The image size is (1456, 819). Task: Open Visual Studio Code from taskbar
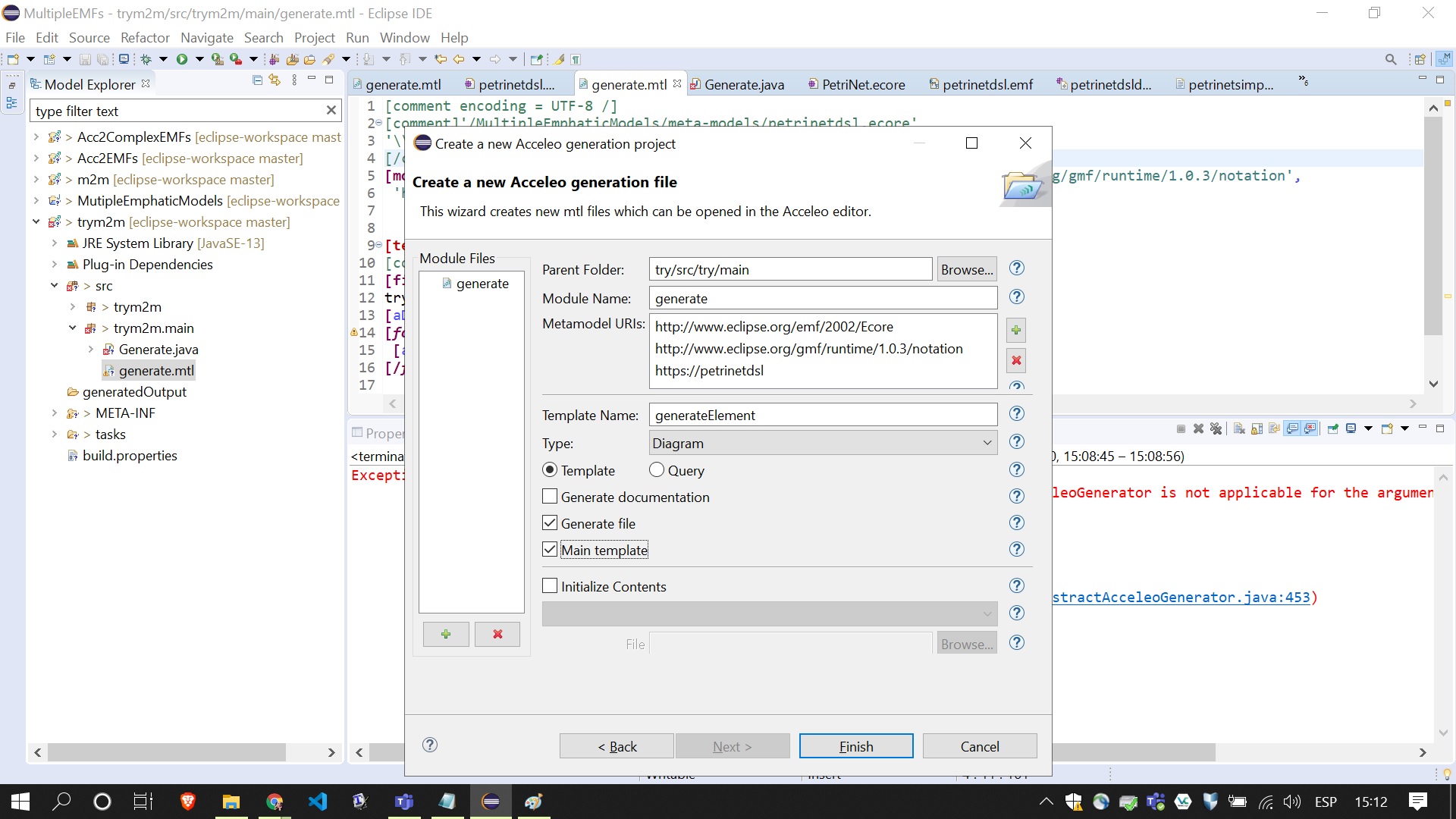click(318, 802)
